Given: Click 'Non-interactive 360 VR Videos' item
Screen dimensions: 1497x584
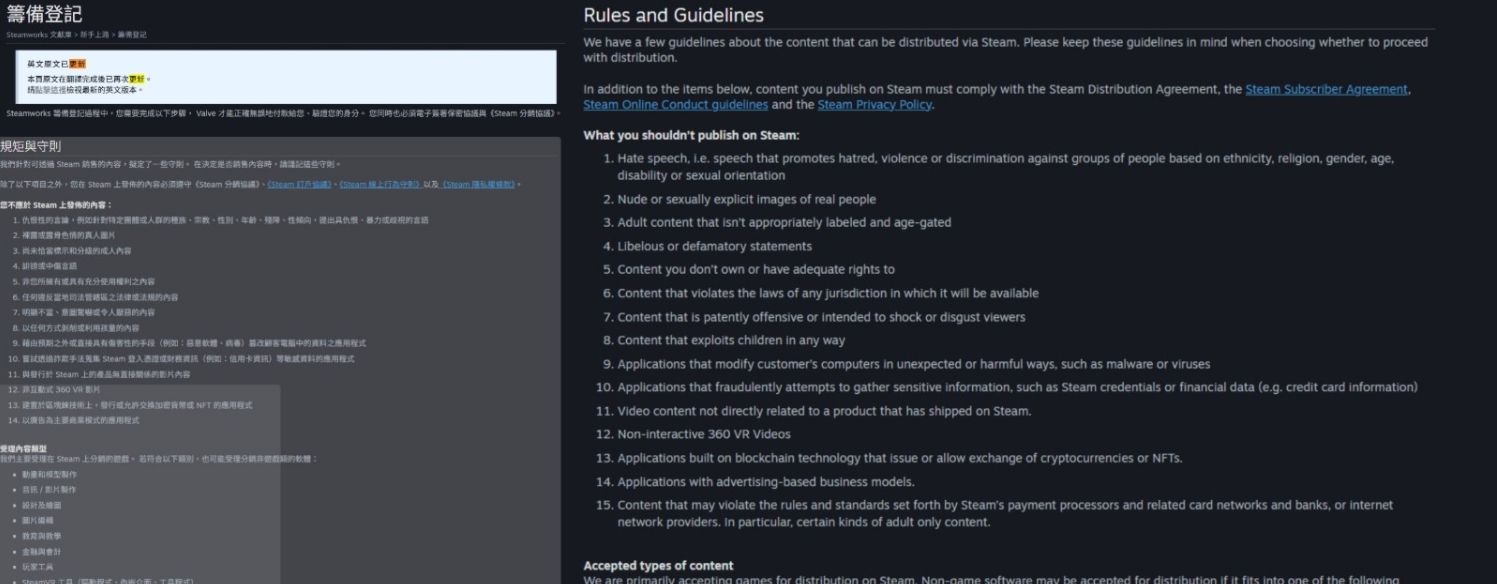Looking at the screenshot, I should tap(704, 434).
